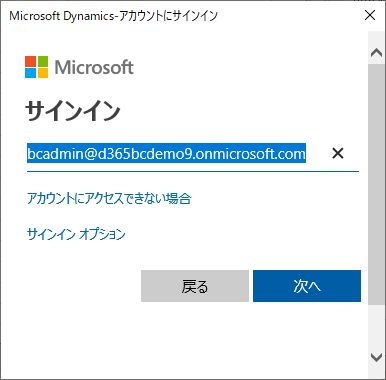The height and width of the screenshot is (380, 386).
Task: Click the vertical scrollbar thumb
Action: [377, 184]
